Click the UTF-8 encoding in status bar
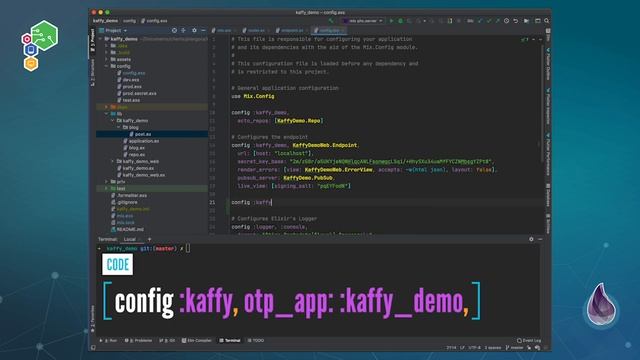640x360 pixels. pos(474,348)
